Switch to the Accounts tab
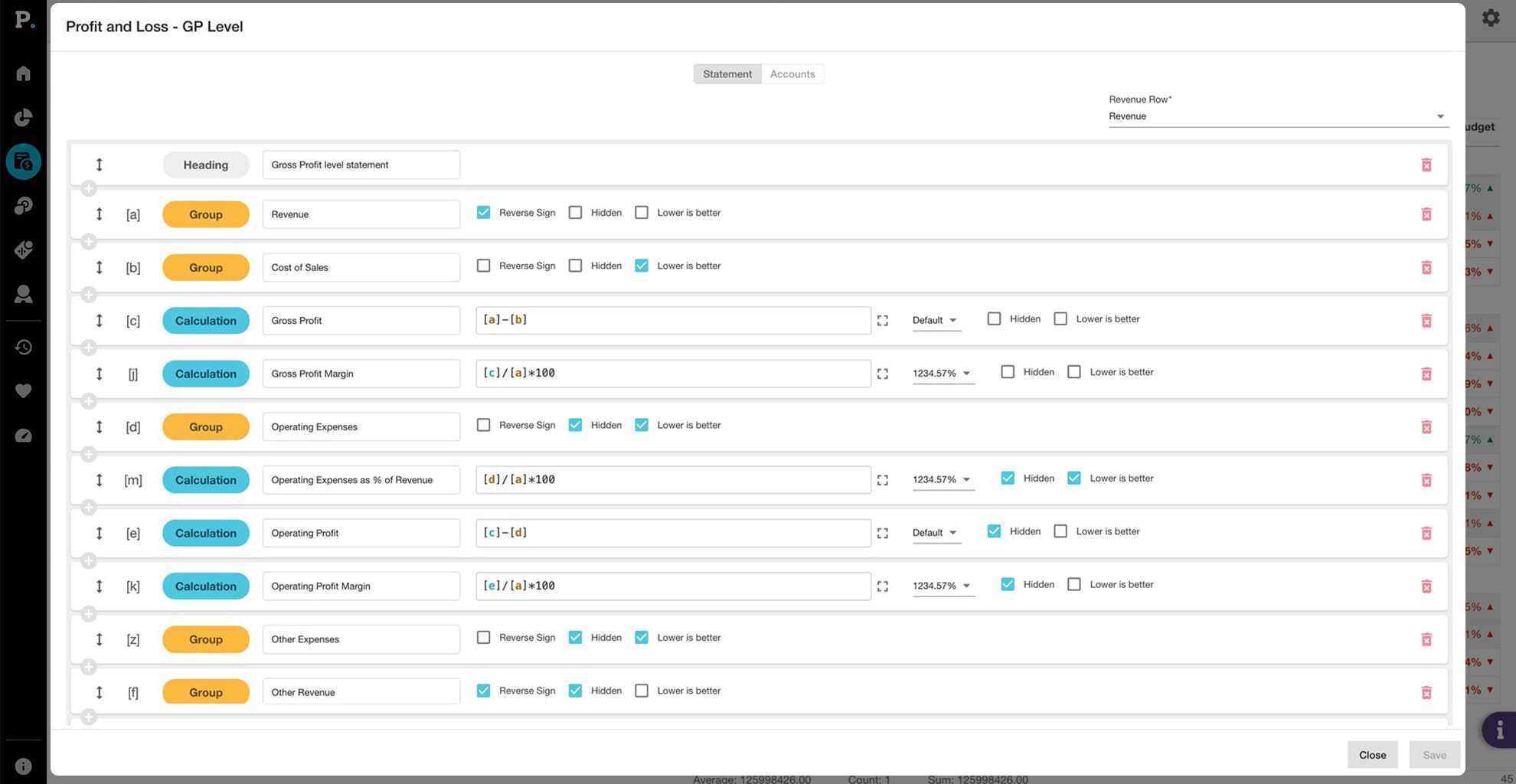Image resolution: width=1516 pixels, height=784 pixels. click(x=792, y=74)
